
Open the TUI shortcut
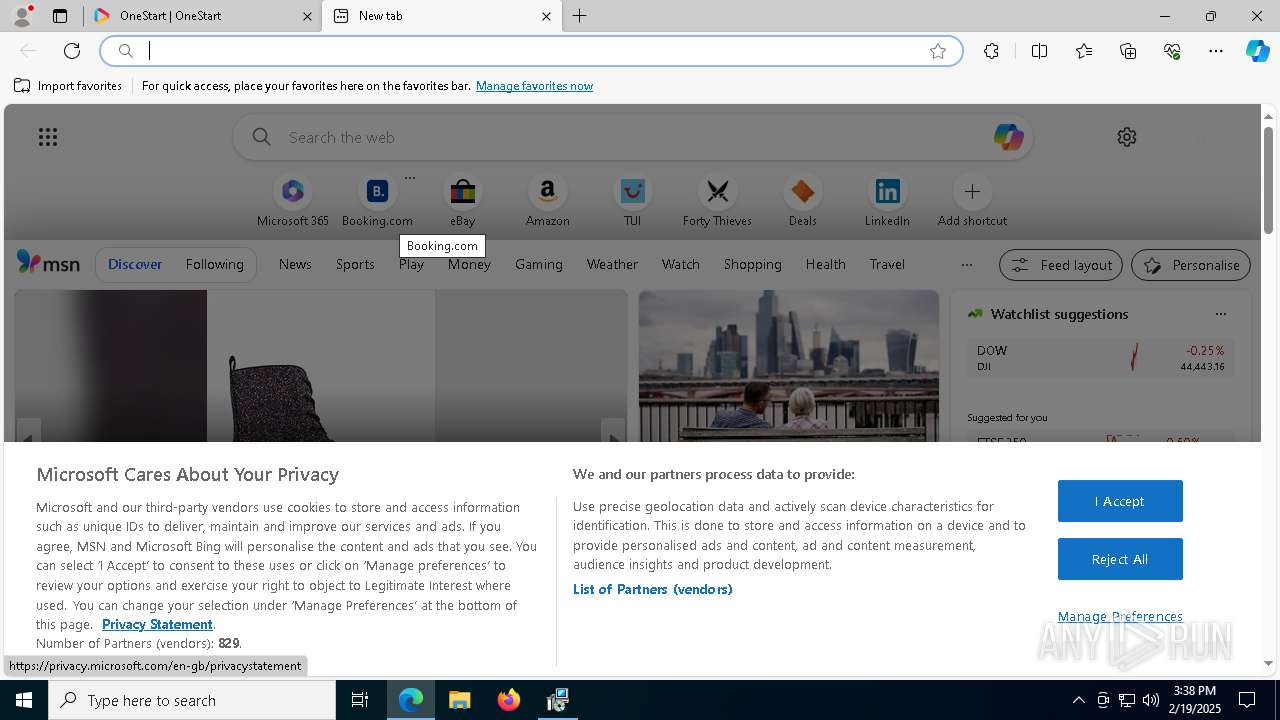pyautogui.click(x=632, y=201)
